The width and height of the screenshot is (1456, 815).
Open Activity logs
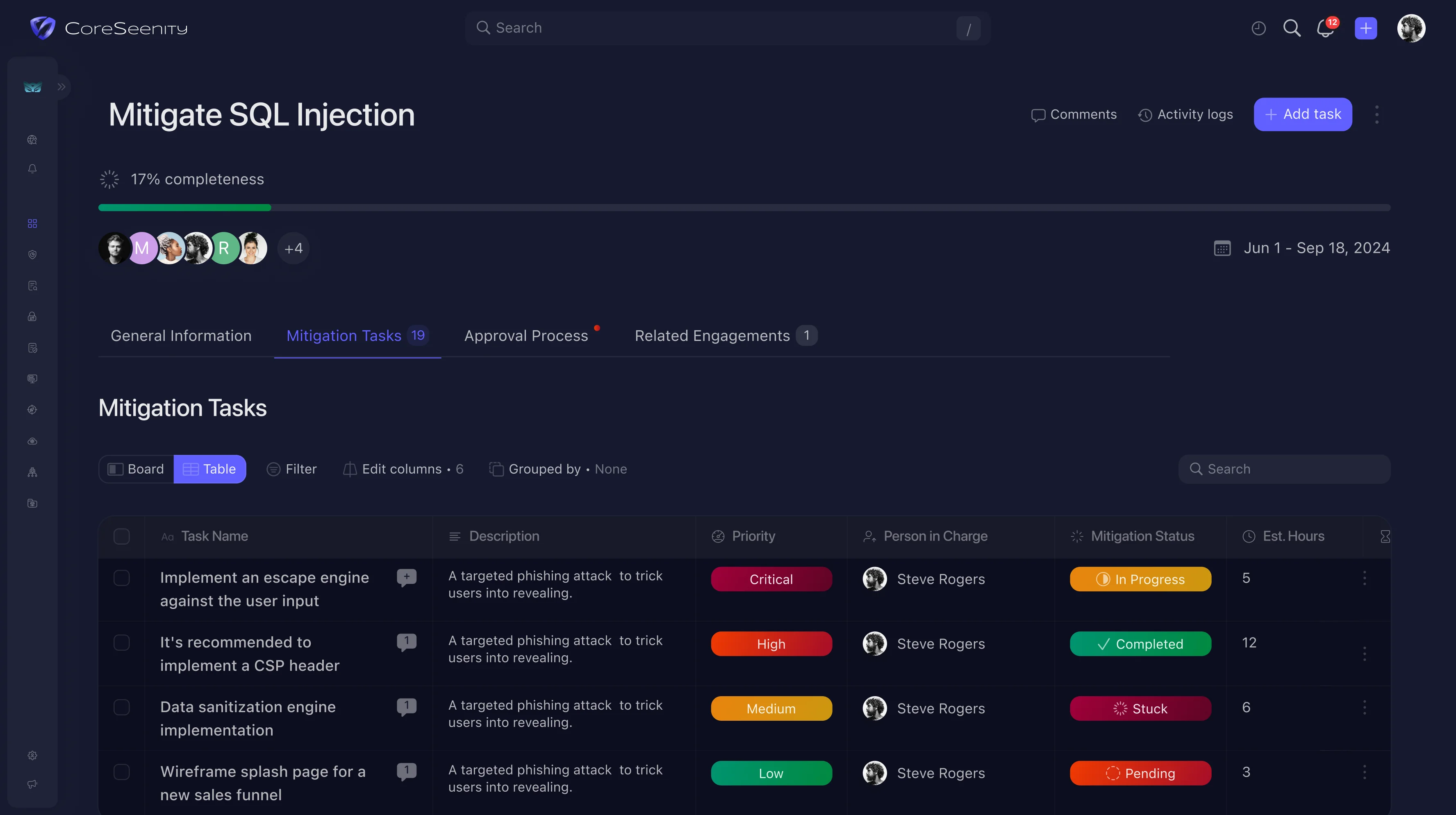(1185, 114)
